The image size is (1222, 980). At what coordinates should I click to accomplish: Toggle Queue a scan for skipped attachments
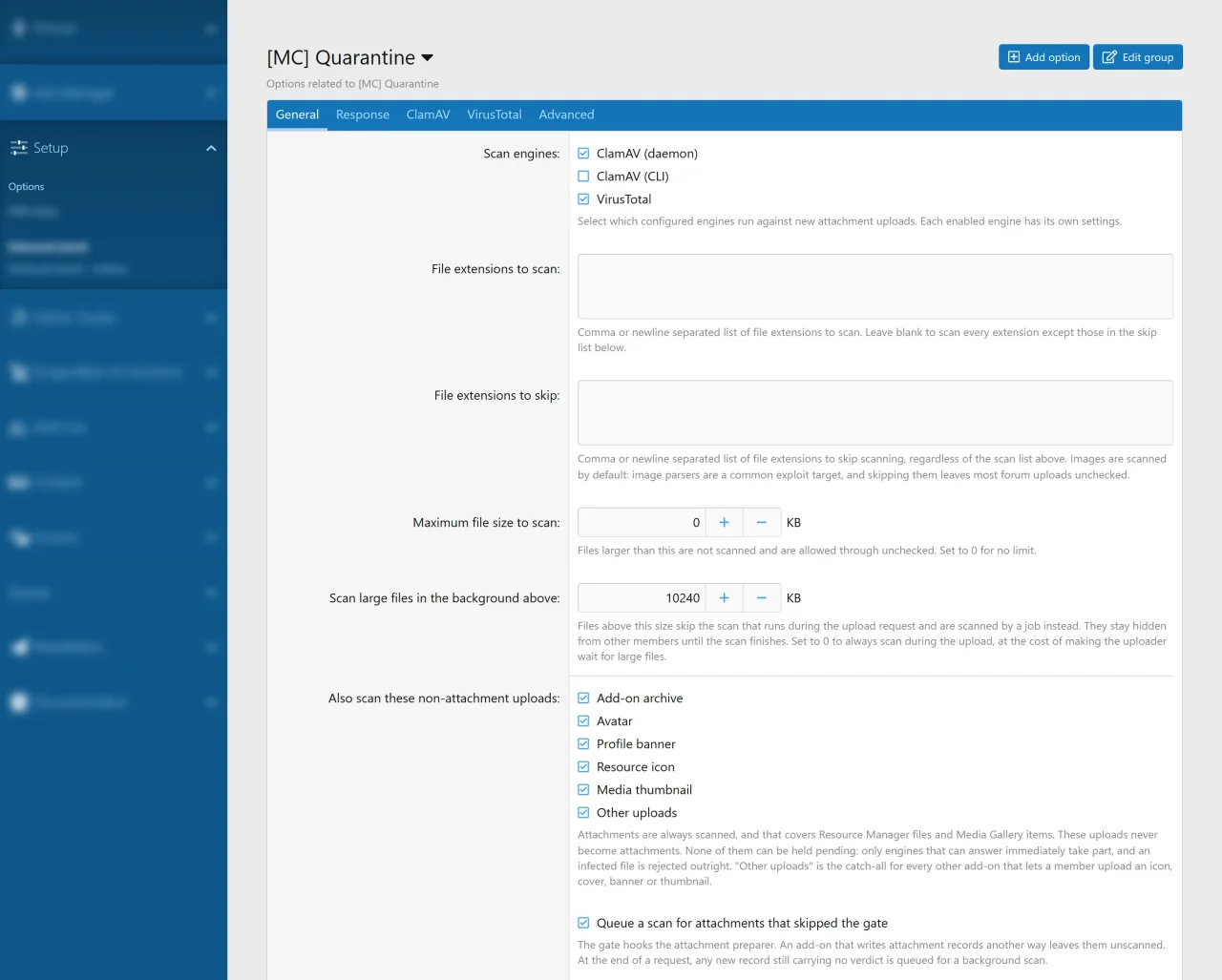(583, 924)
